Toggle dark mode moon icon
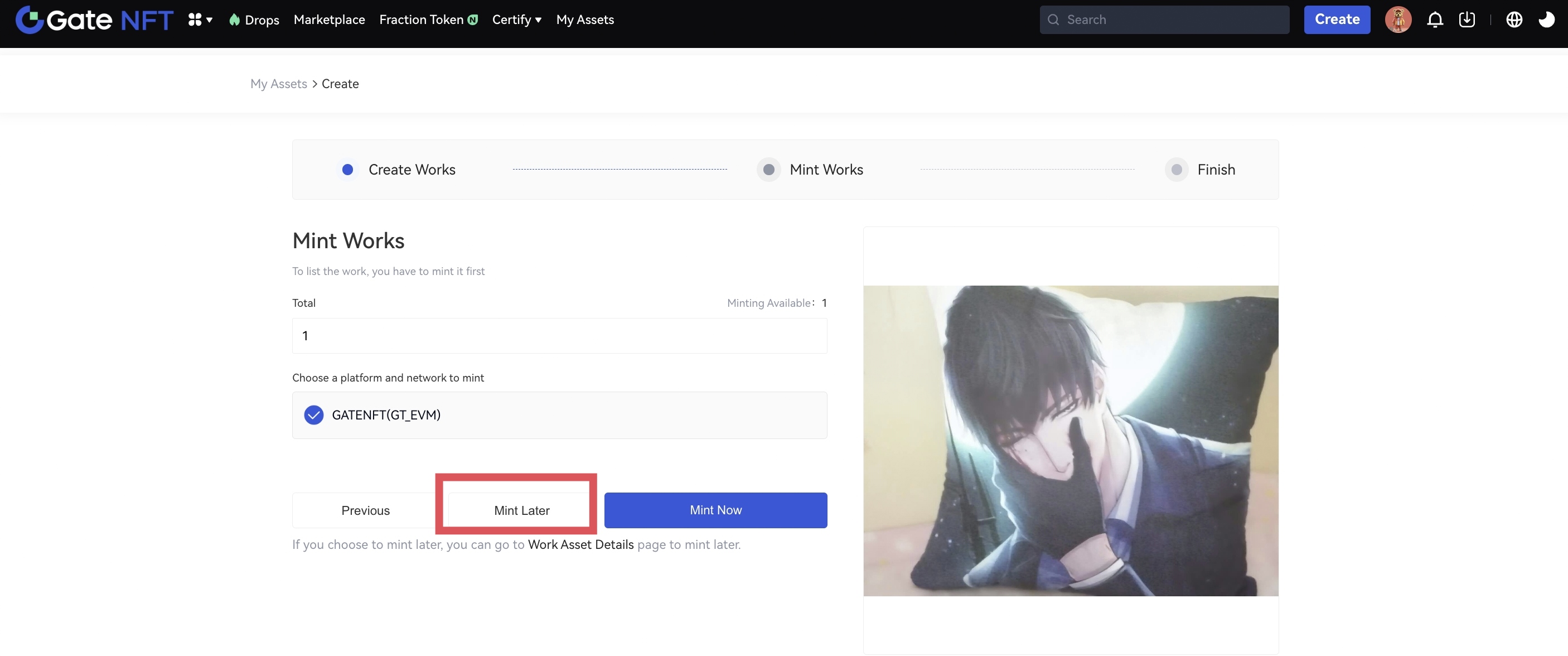The height and width of the screenshot is (656, 1568). 1546,20
